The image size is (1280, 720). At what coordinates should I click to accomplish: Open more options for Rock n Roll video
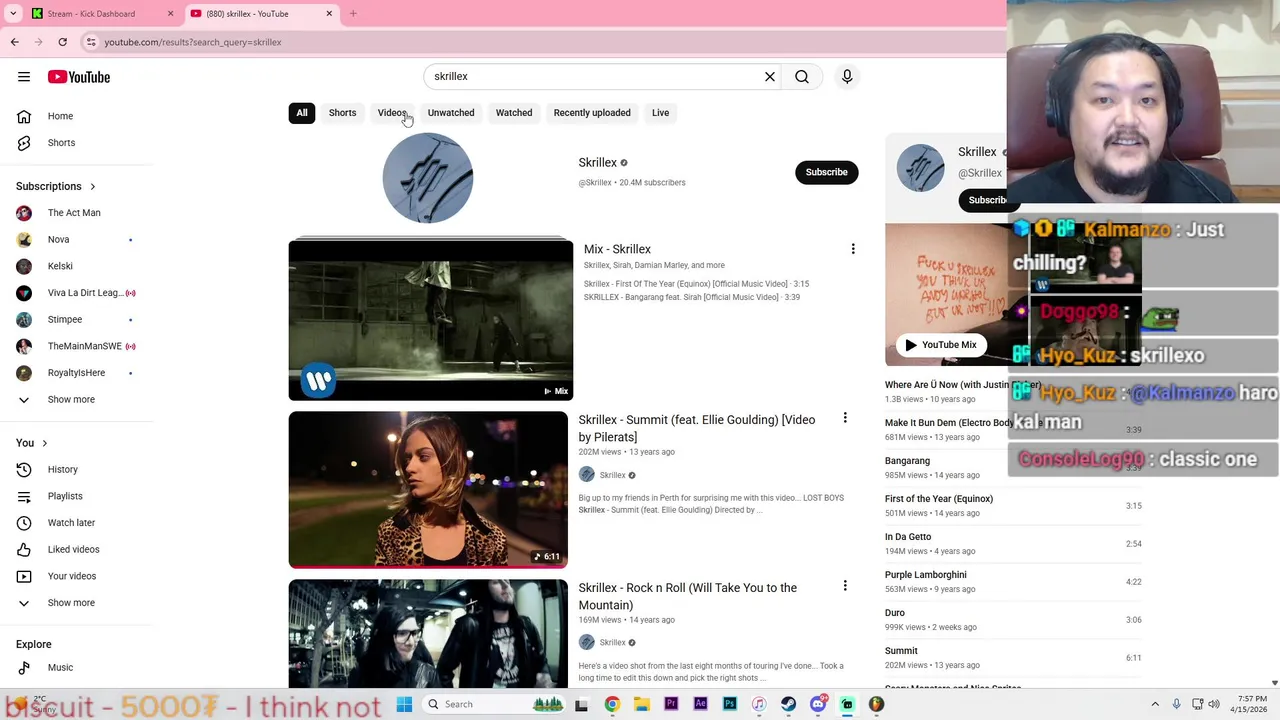pos(845,586)
